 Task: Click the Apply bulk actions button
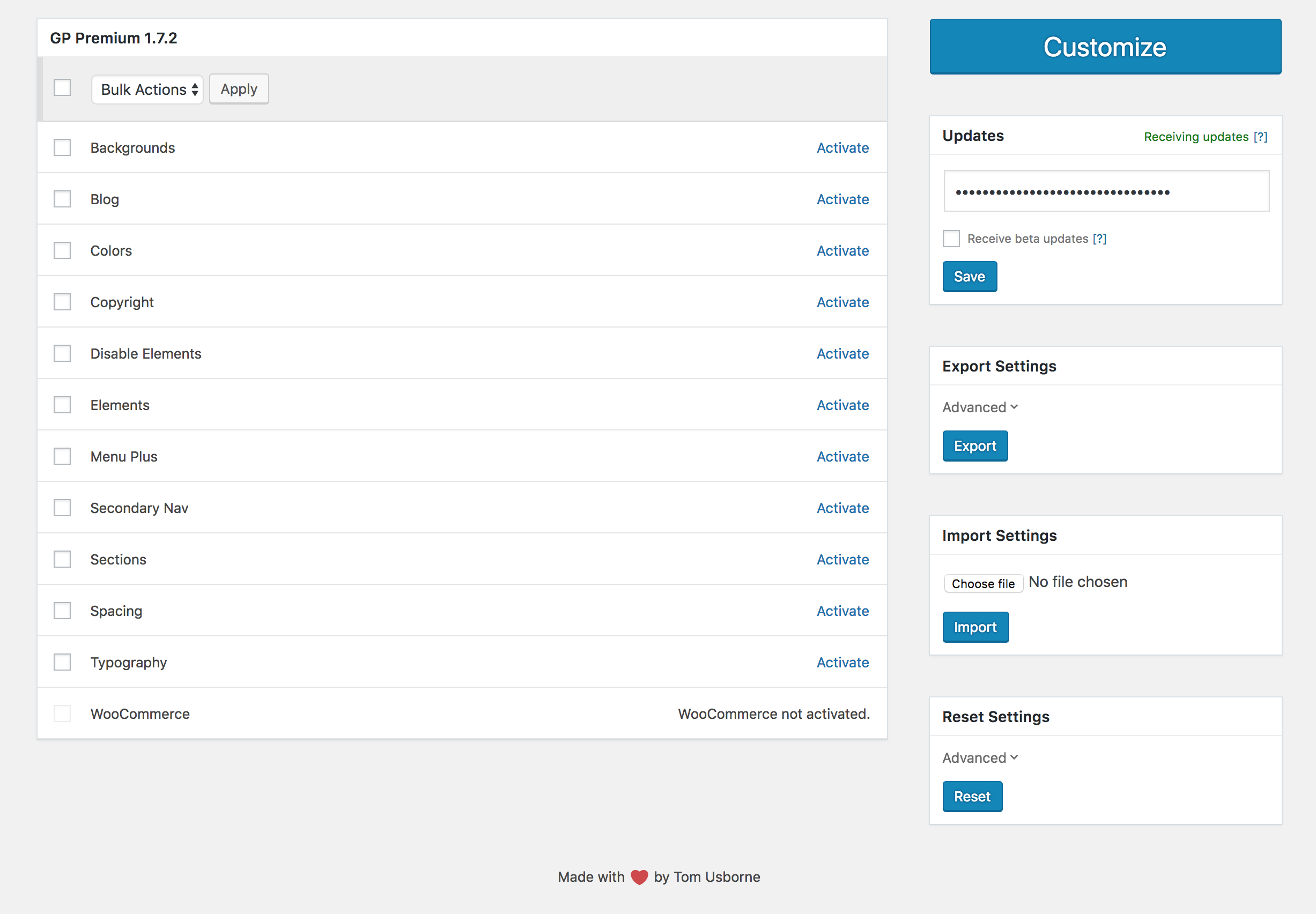[x=237, y=89]
